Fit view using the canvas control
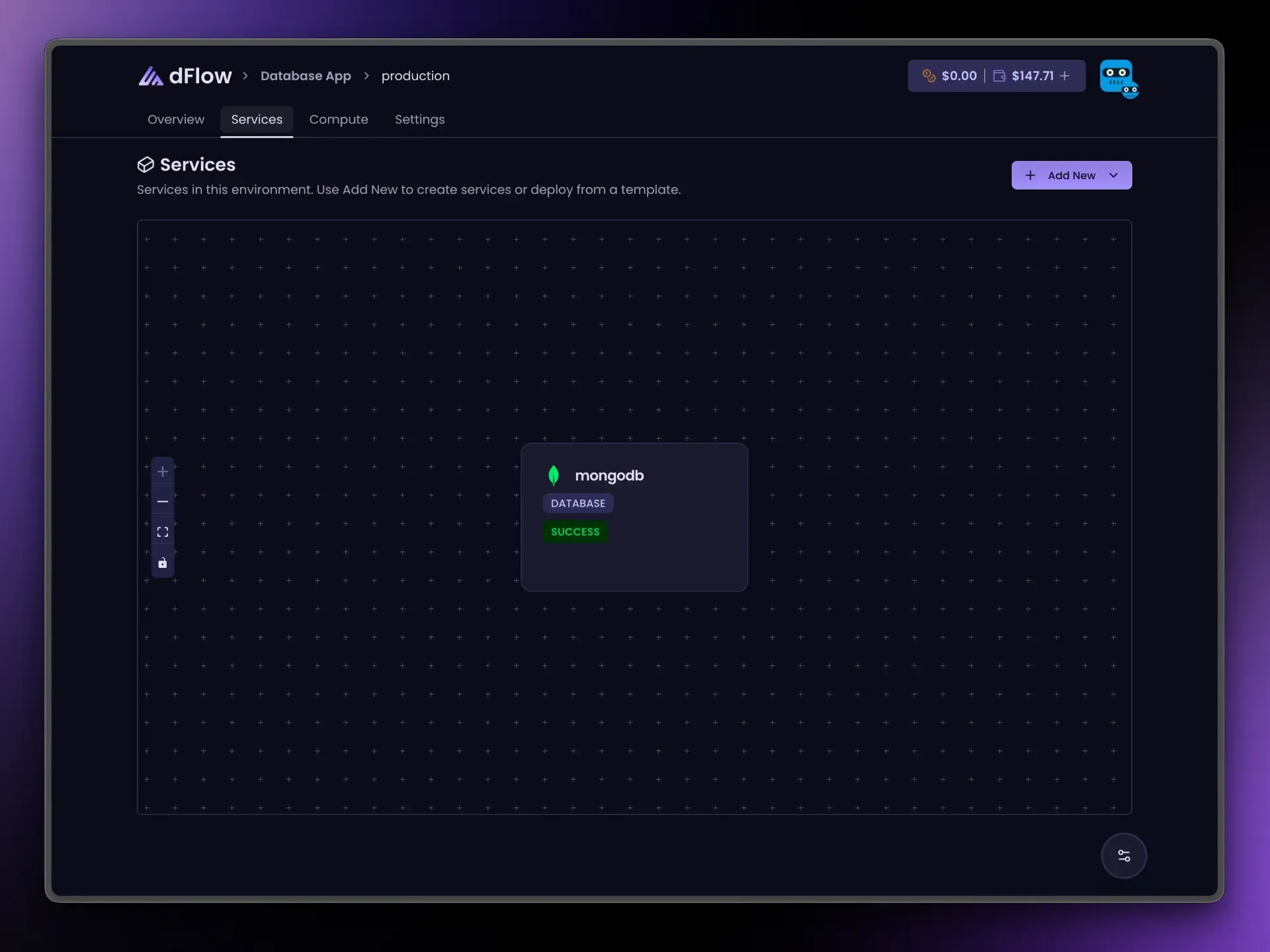Image resolution: width=1270 pixels, height=952 pixels. click(x=163, y=532)
